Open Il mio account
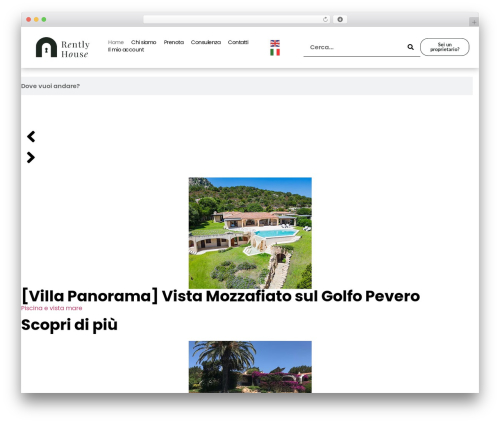The height and width of the screenshot is (423, 500). tap(126, 50)
